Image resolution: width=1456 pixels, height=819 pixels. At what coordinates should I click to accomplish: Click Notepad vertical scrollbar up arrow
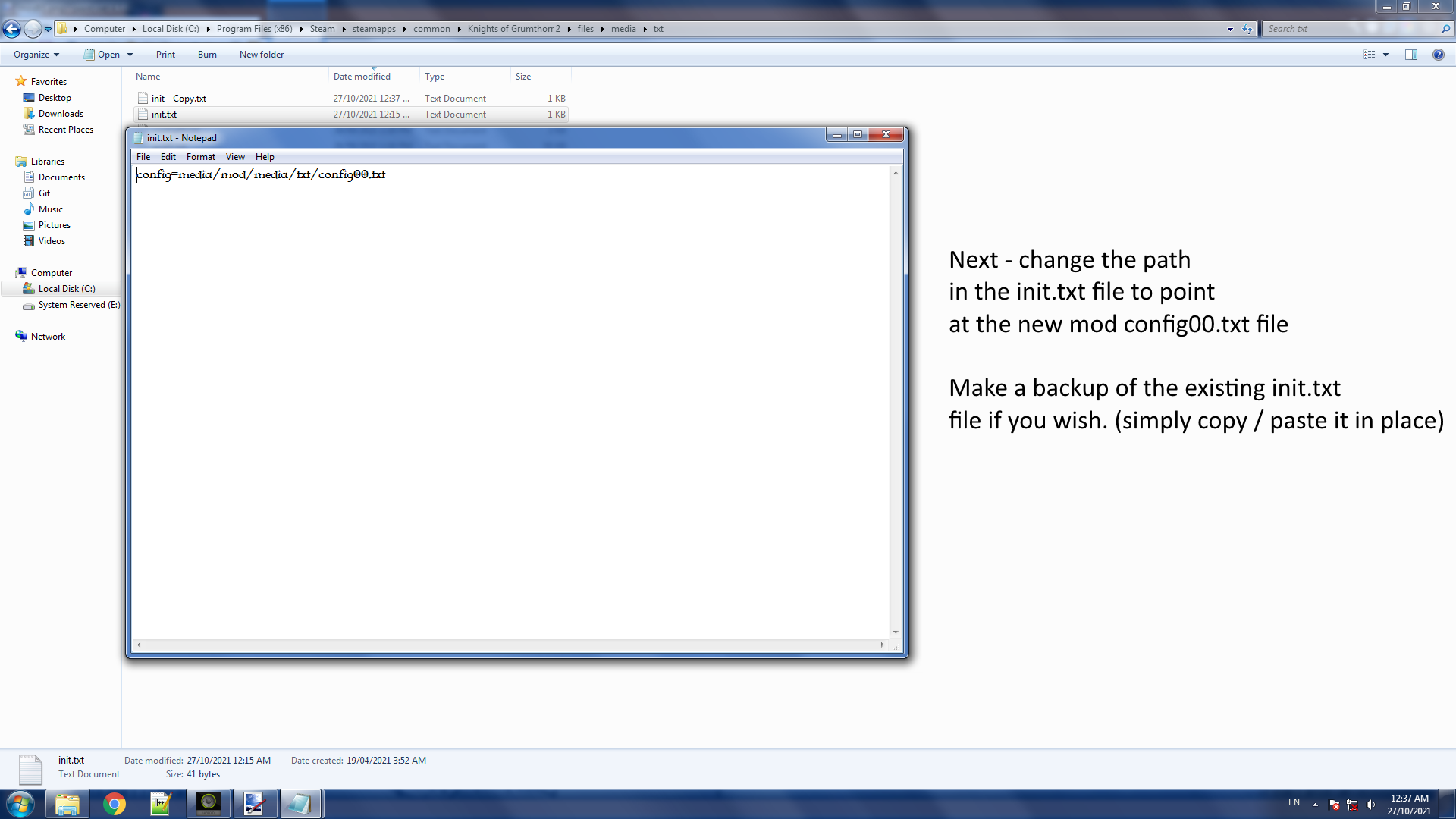(896, 173)
